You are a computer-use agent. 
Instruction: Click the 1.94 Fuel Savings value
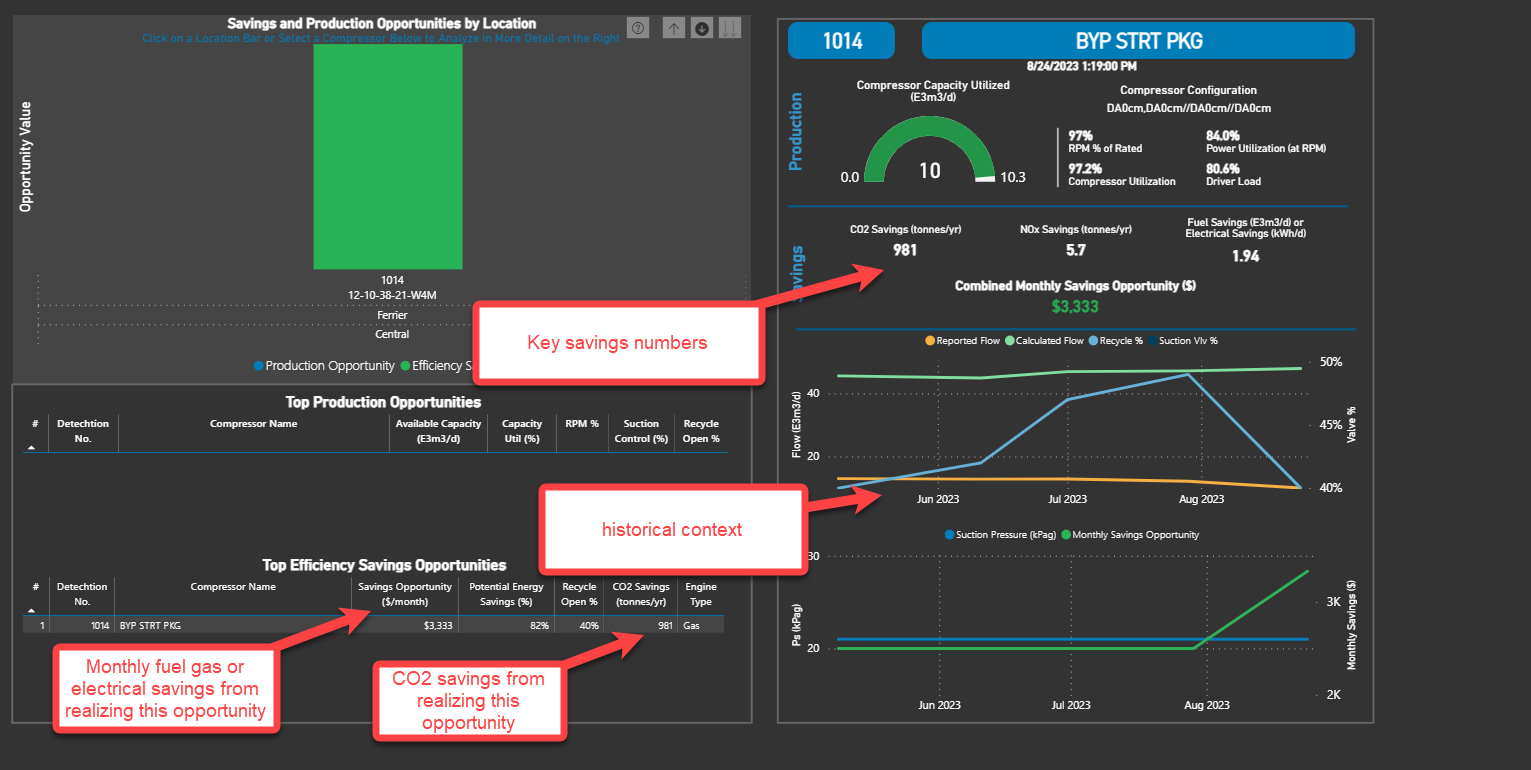1245,256
